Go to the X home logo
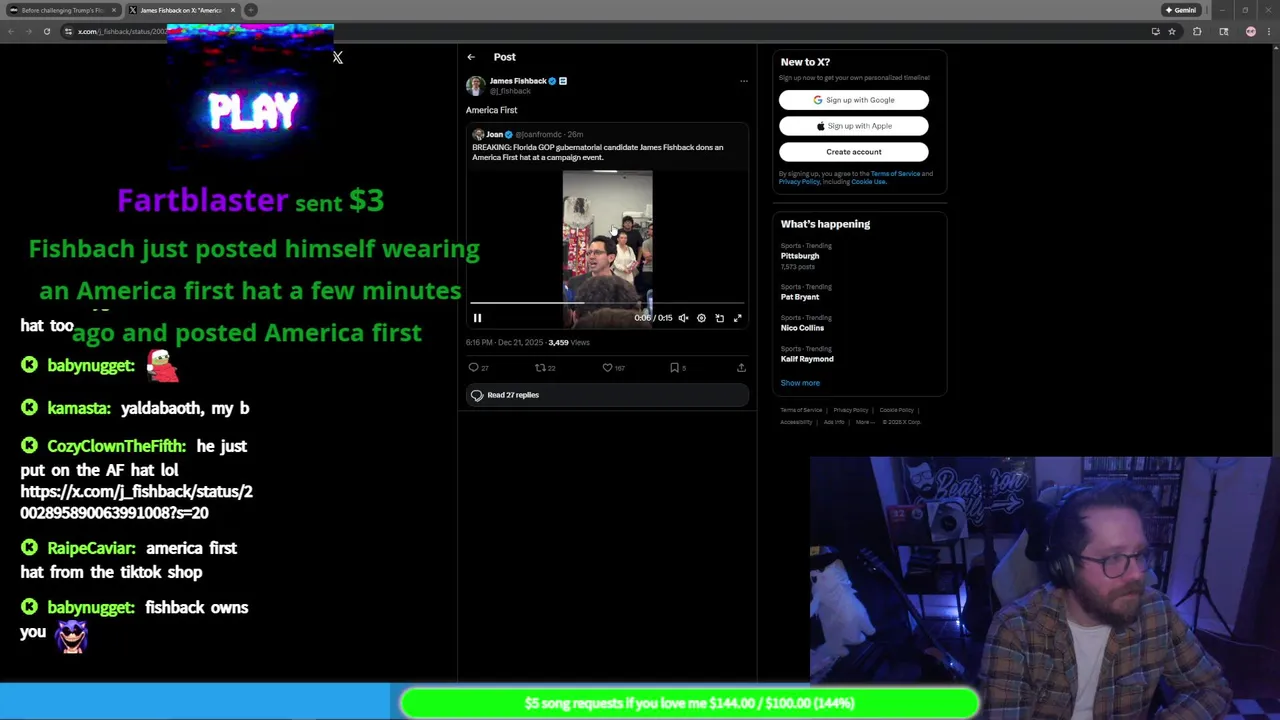The width and height of the screenshot is (1280, 720). point(338,57)
